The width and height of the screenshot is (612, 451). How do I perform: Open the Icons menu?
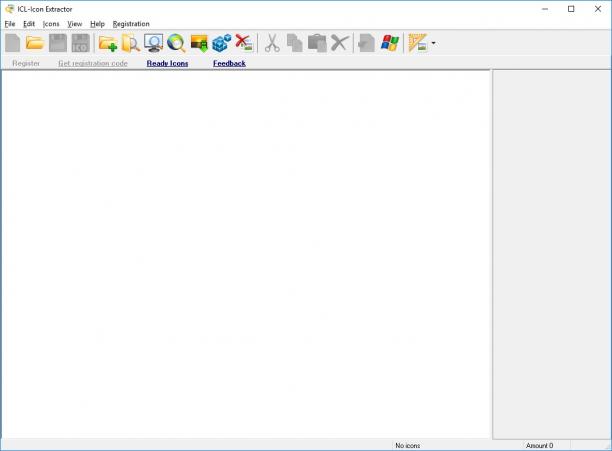coord(51,24)
